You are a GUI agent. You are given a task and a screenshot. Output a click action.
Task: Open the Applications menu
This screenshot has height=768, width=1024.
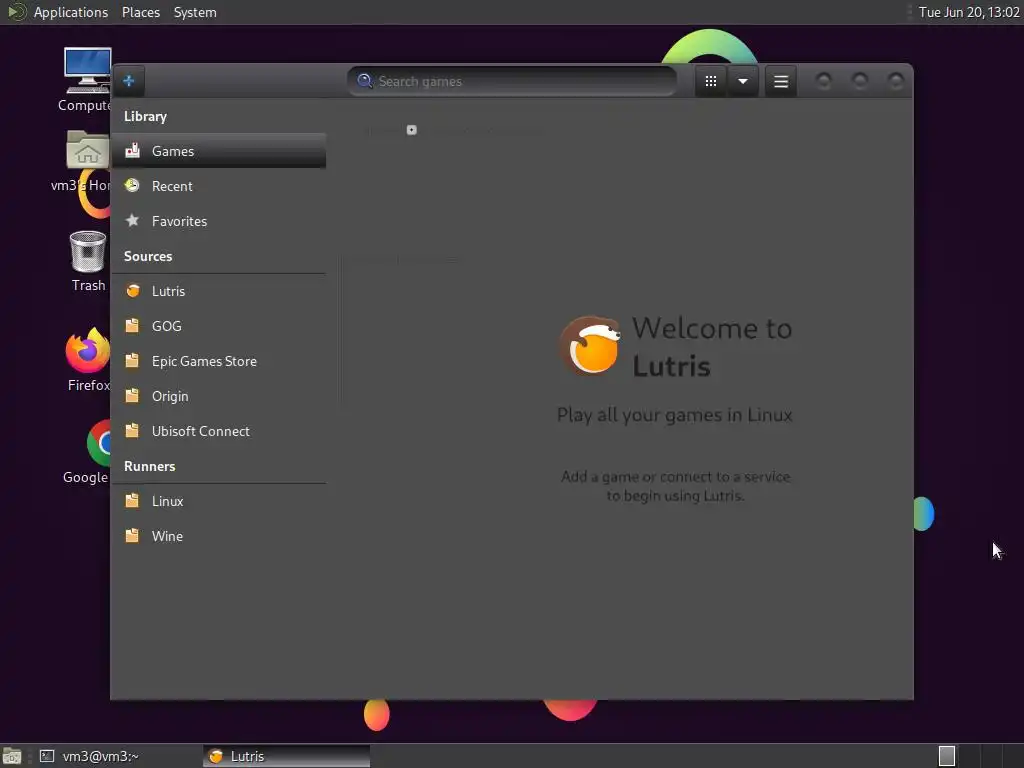[71, 12]
